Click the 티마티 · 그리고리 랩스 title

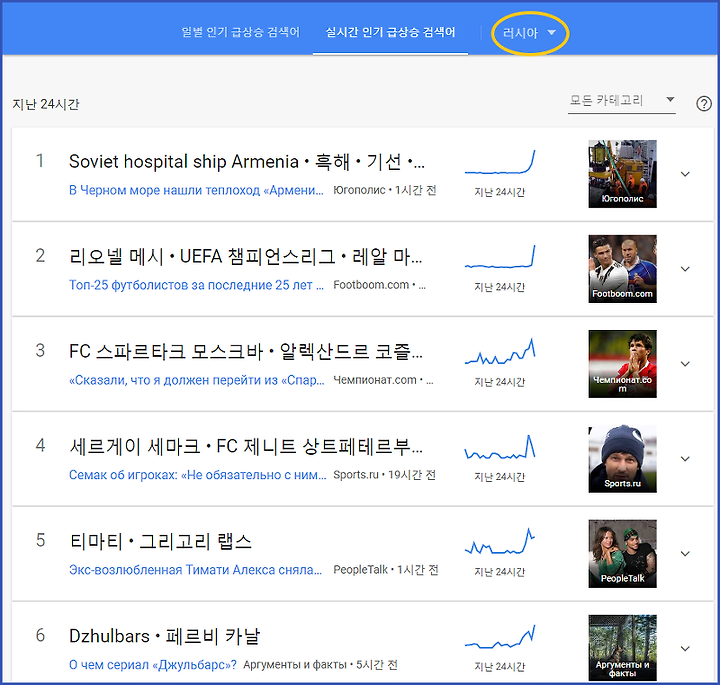click(160, 541)
